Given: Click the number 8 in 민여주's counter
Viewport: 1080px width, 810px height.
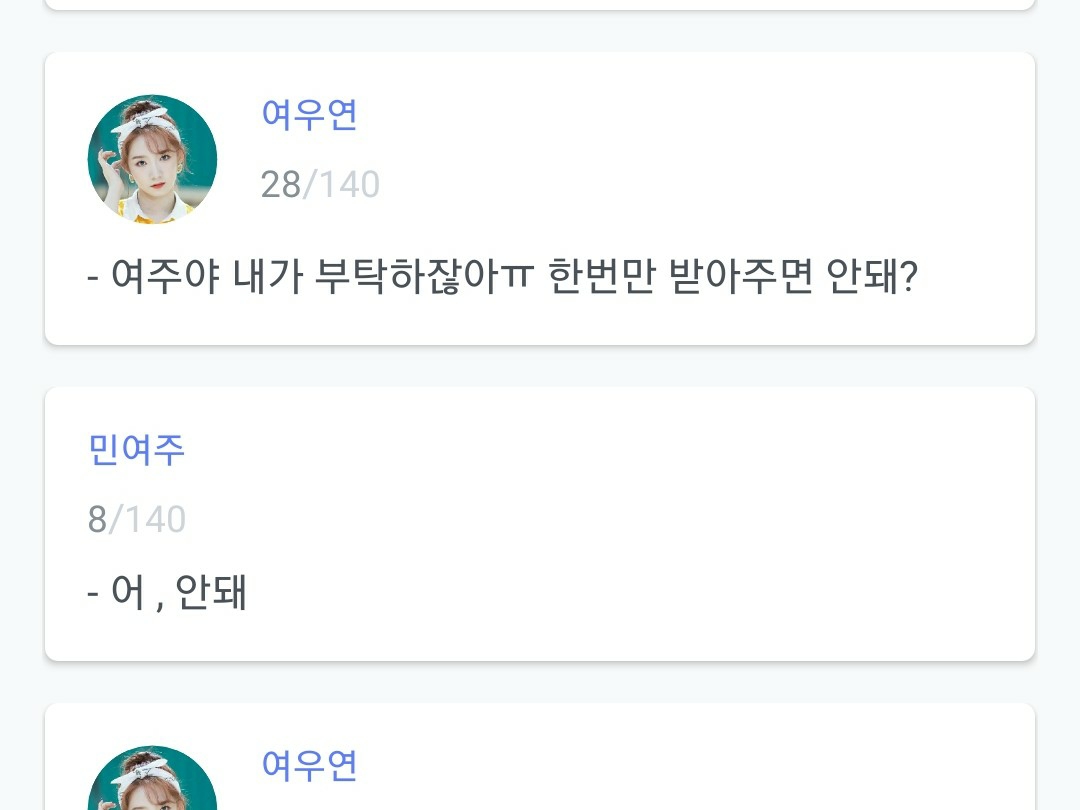Looking at the screenshot, I should pyautogui.click(x=97, y=520).
